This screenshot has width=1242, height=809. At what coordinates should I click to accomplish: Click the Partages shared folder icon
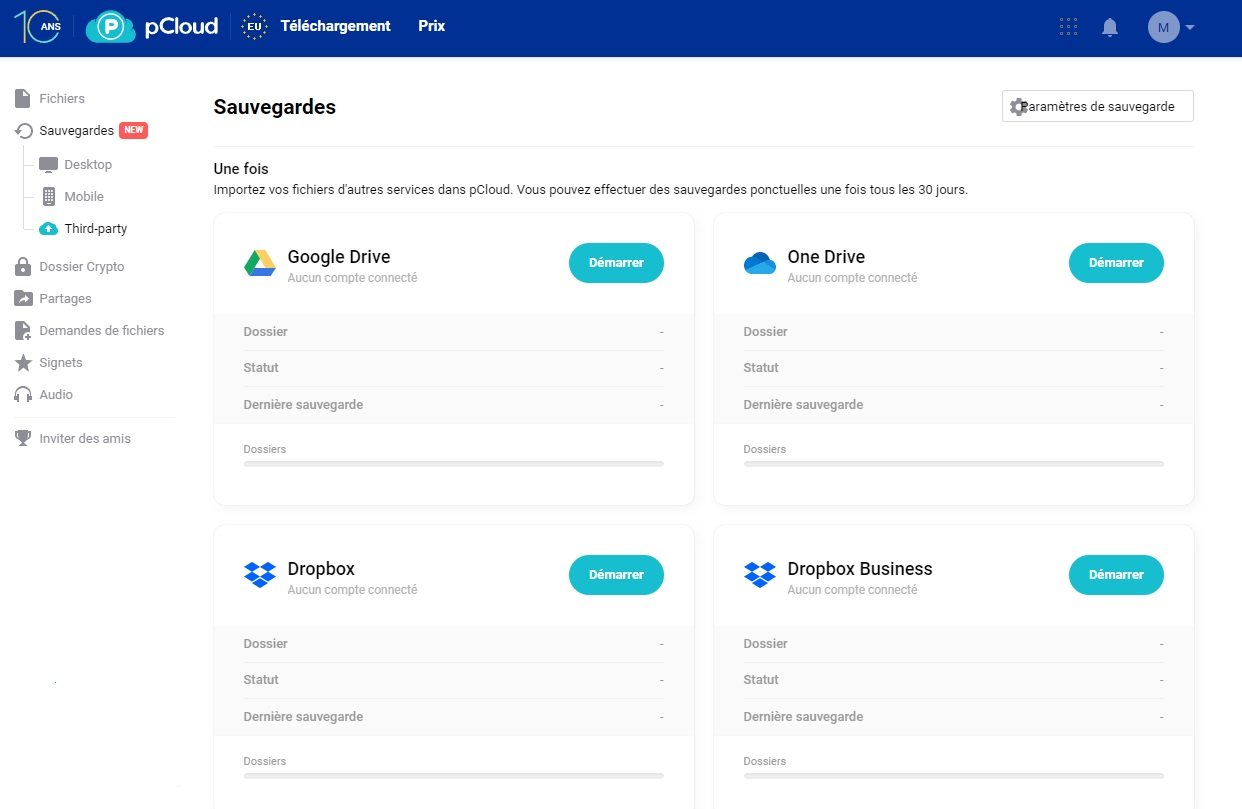coord(23,298)
